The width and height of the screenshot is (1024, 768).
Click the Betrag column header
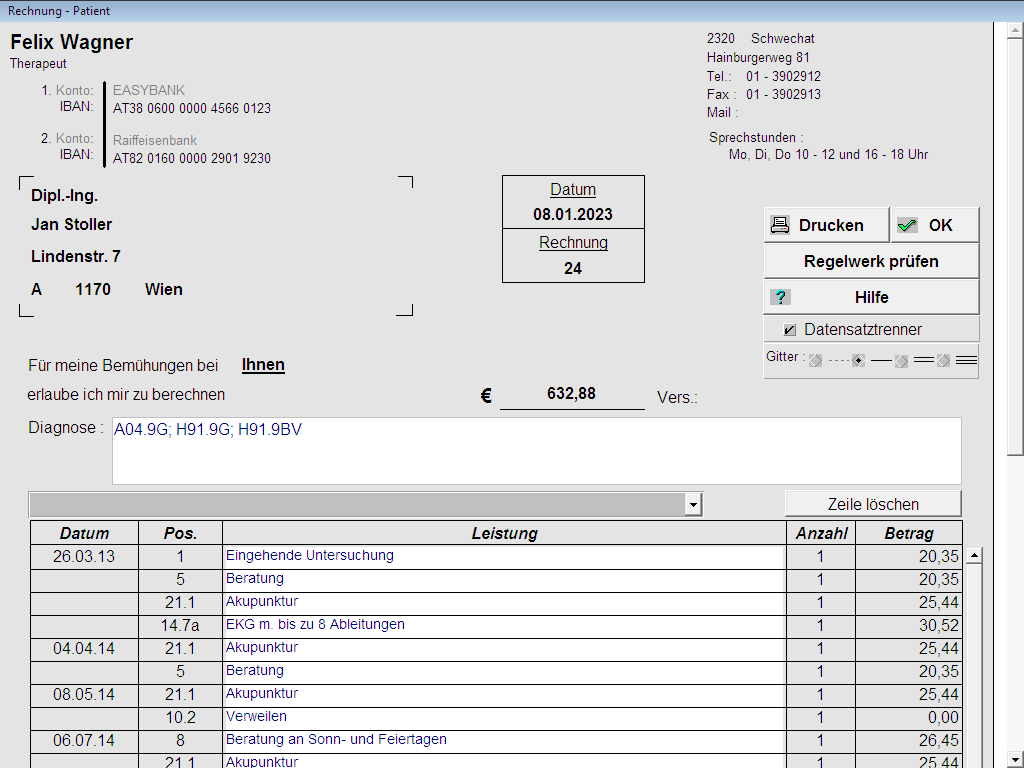pos(908,533)
